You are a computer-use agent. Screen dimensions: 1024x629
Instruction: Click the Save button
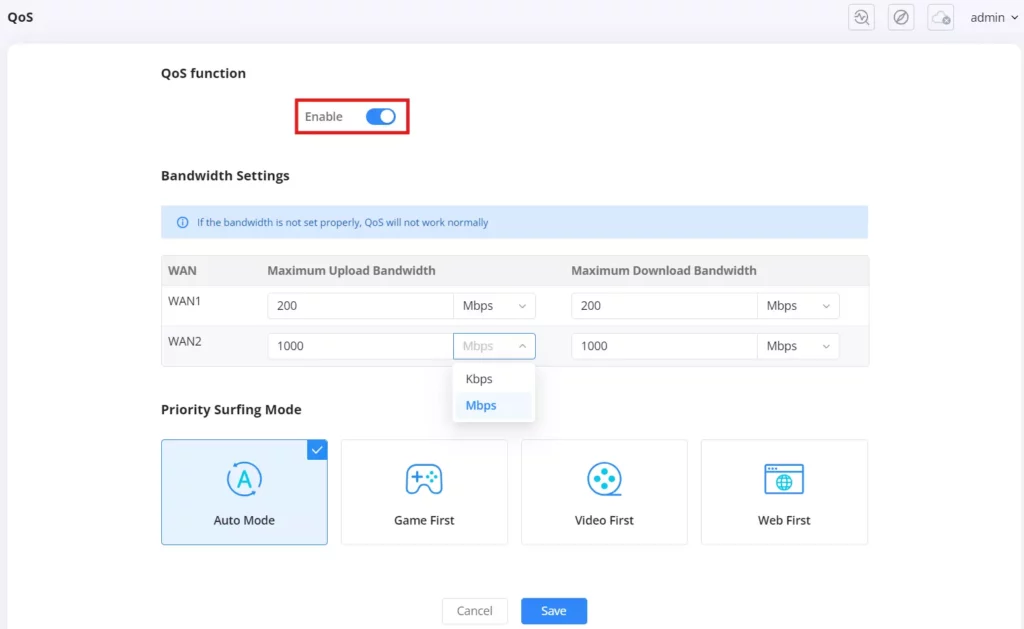point(554,611)
